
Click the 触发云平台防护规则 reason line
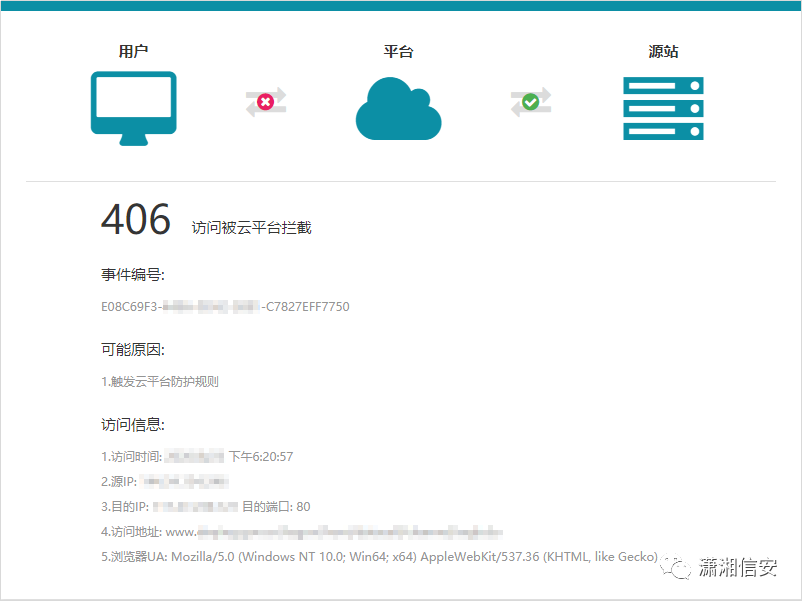coord(160,381)
